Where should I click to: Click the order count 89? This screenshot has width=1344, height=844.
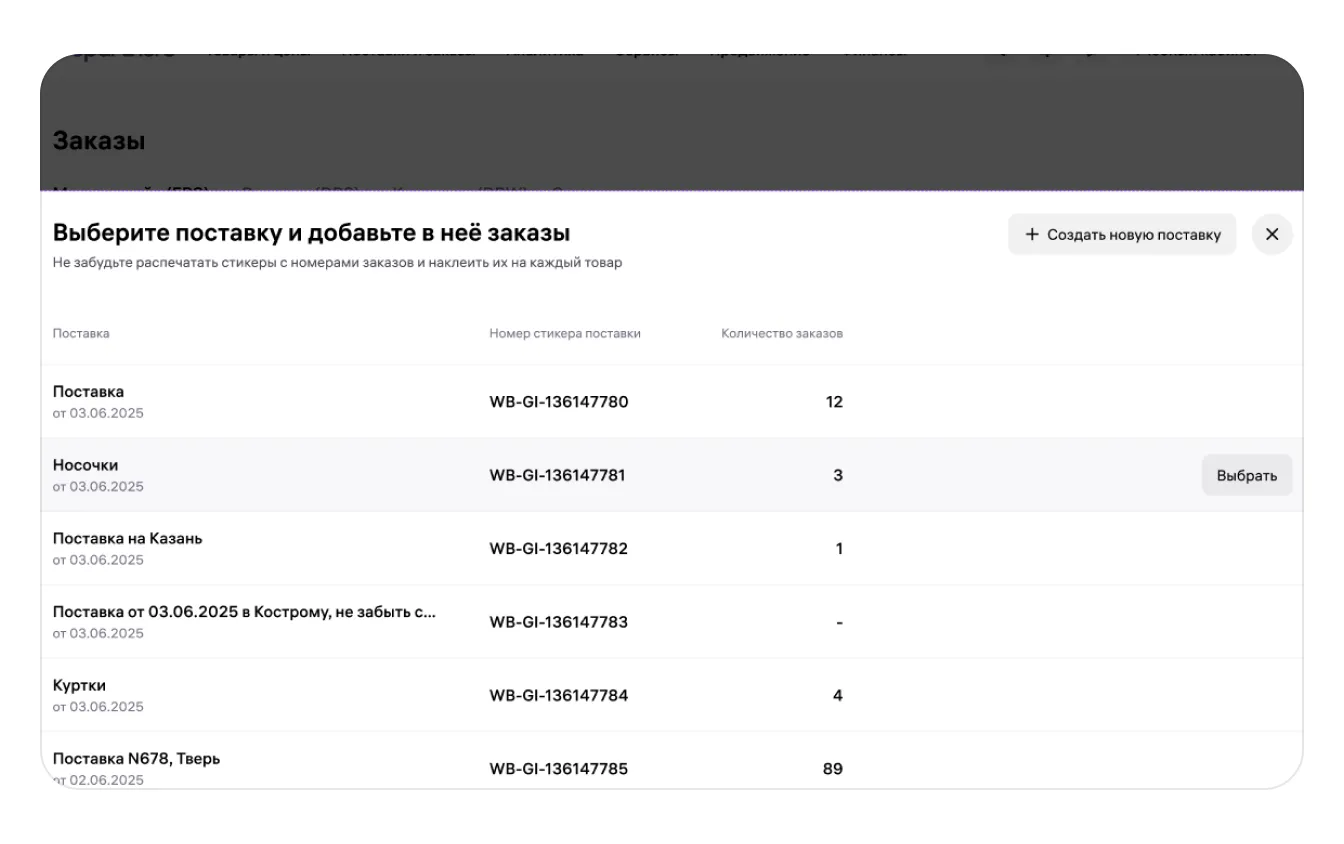(832, 769)
